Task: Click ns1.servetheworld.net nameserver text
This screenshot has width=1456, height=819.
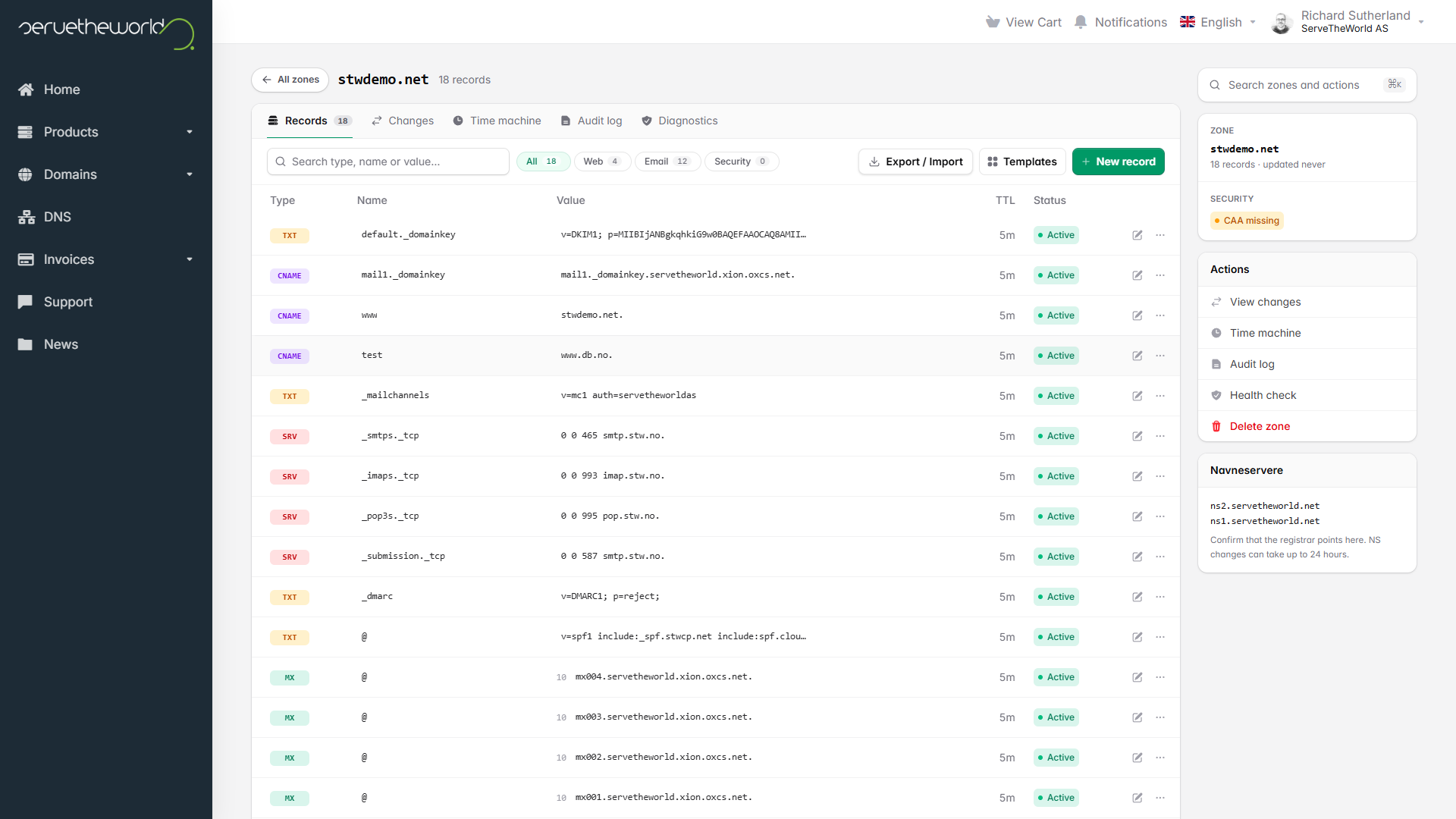Action: pyautogui.click(x=1265, y=521)
